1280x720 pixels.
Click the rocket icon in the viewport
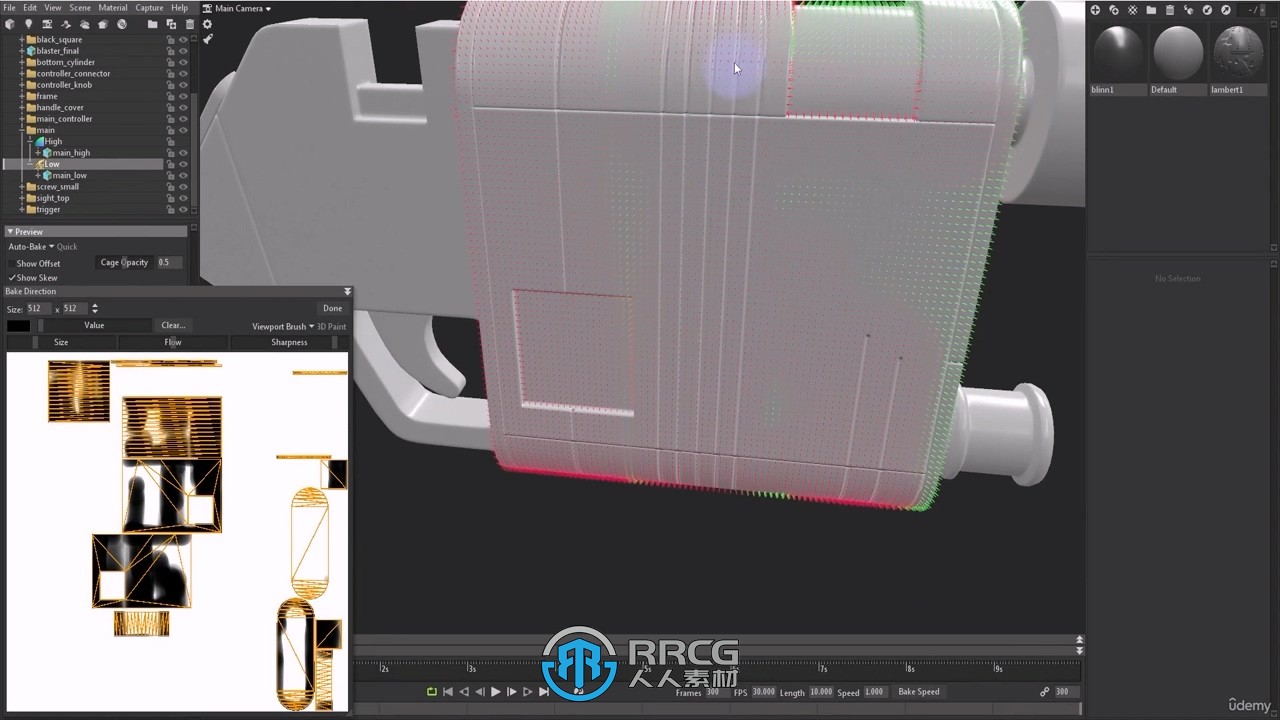coord(208,39)
